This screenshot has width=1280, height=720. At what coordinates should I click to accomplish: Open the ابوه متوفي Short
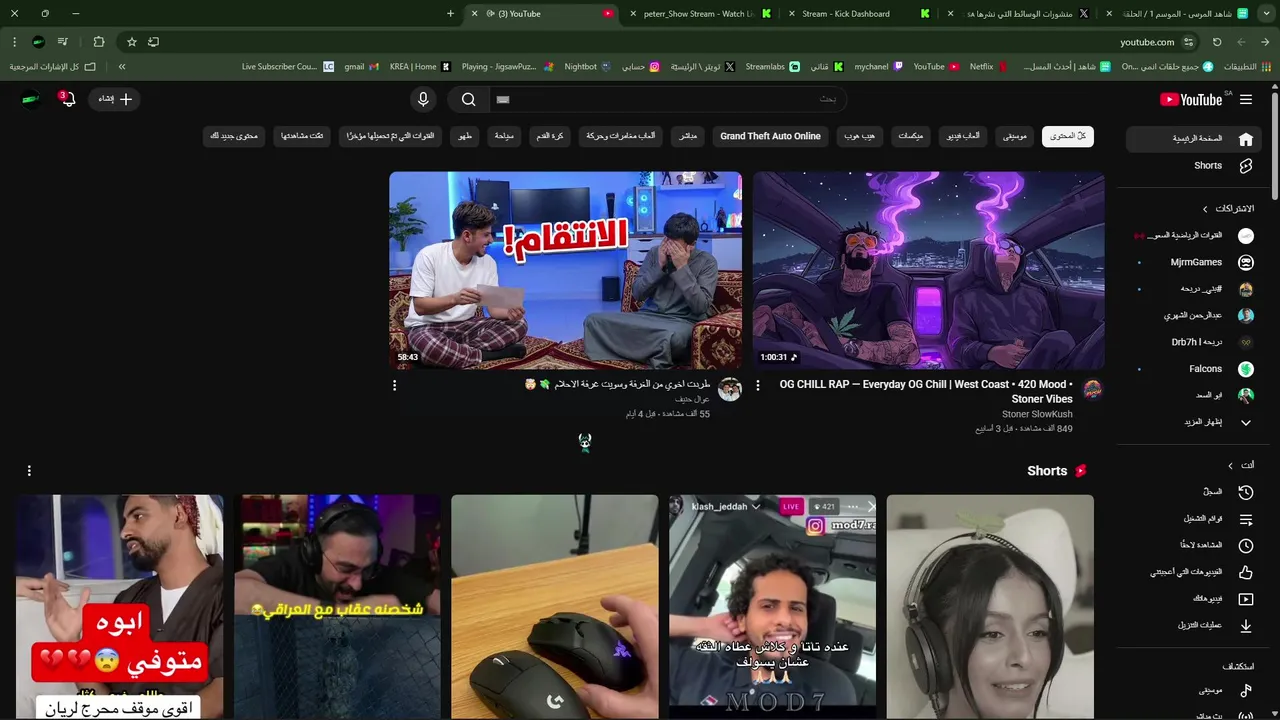pyautogui.click(x=119, y=607)
